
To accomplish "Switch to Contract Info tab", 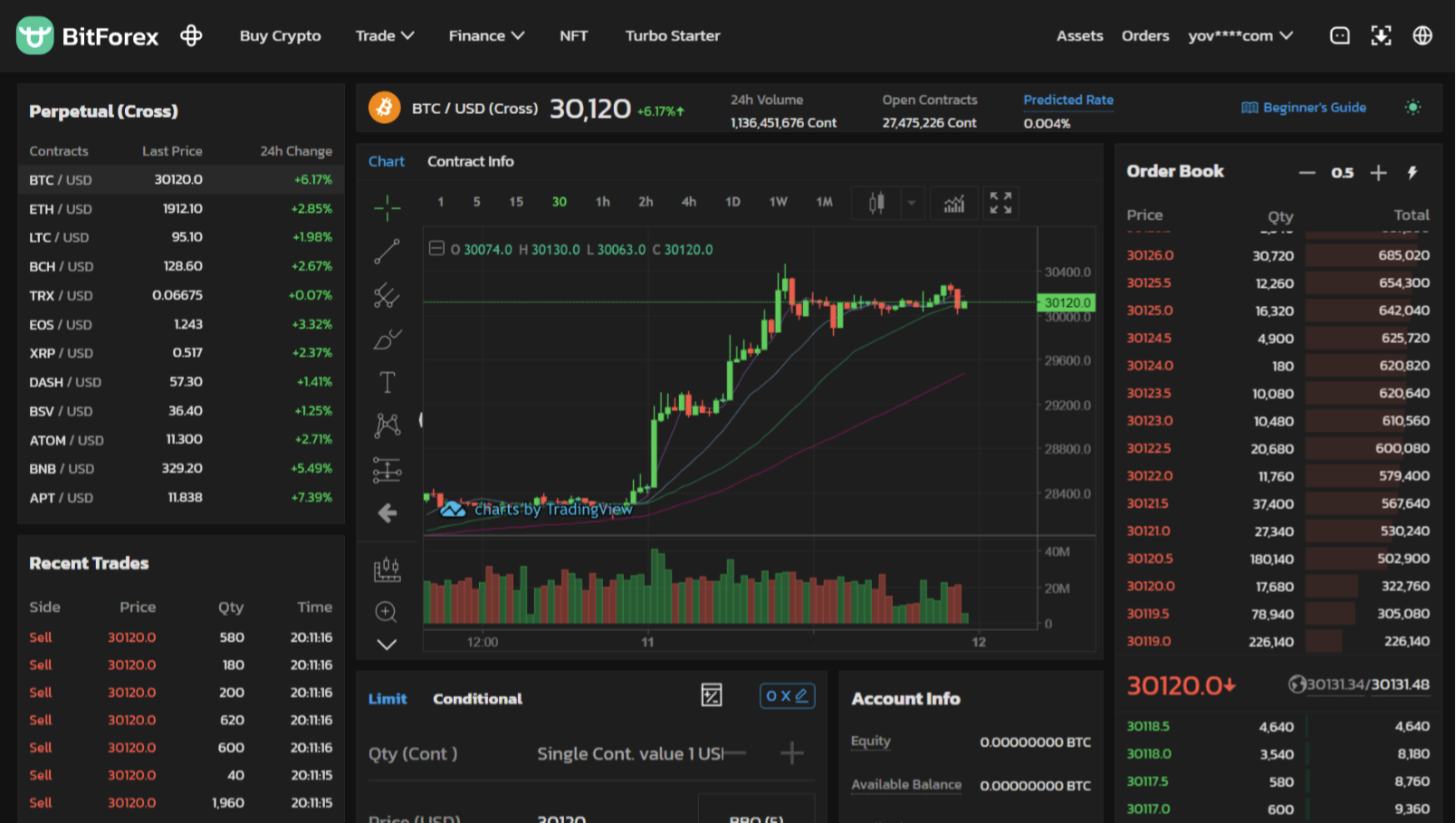I will click(471, 161).
